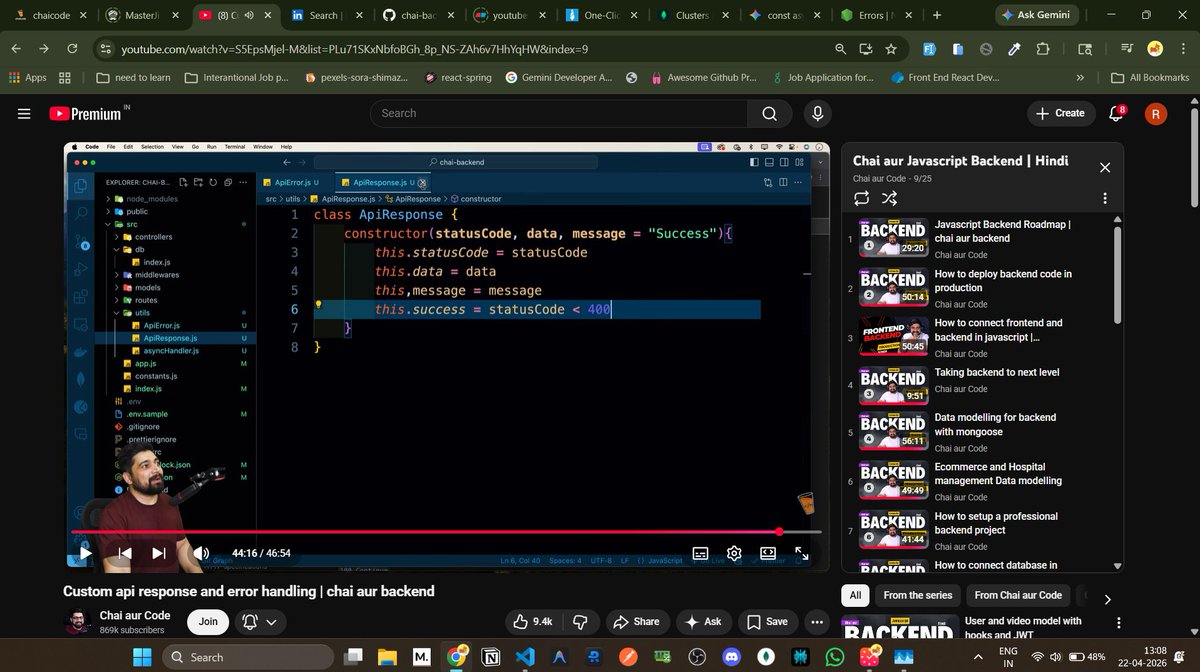
Task: Open the notification bell dropdown under the video
Action: pyautogui.click(x=259, y=621)
